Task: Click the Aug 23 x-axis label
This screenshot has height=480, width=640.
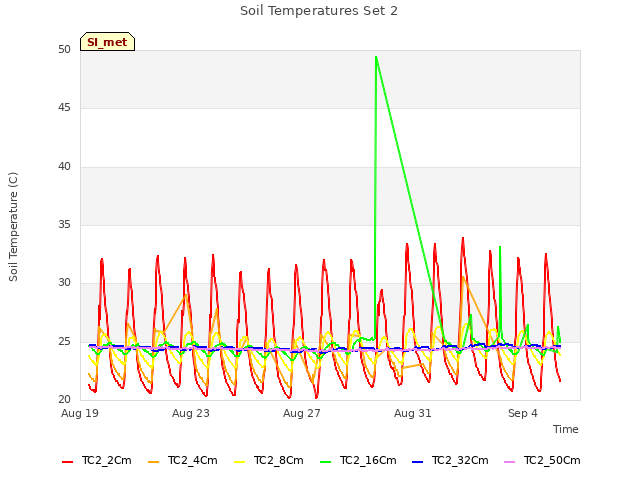Action: [x=191, y=413]
